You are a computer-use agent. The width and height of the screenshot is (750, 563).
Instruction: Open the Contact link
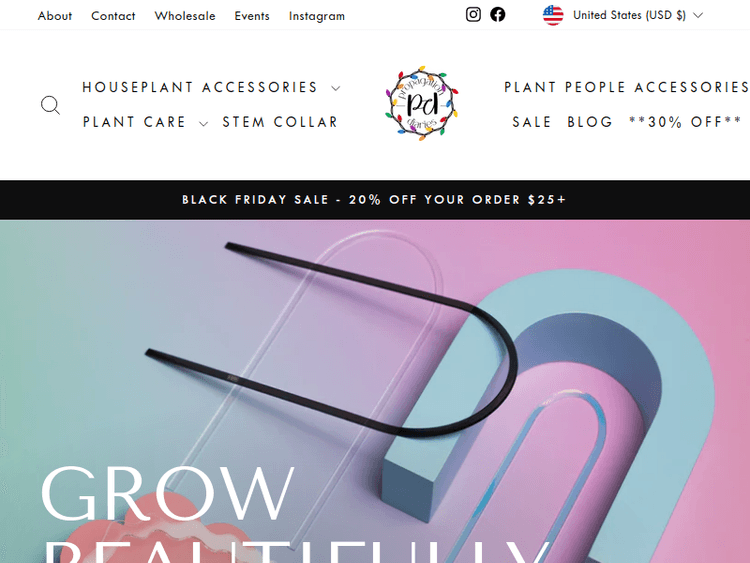click(113, 16)
